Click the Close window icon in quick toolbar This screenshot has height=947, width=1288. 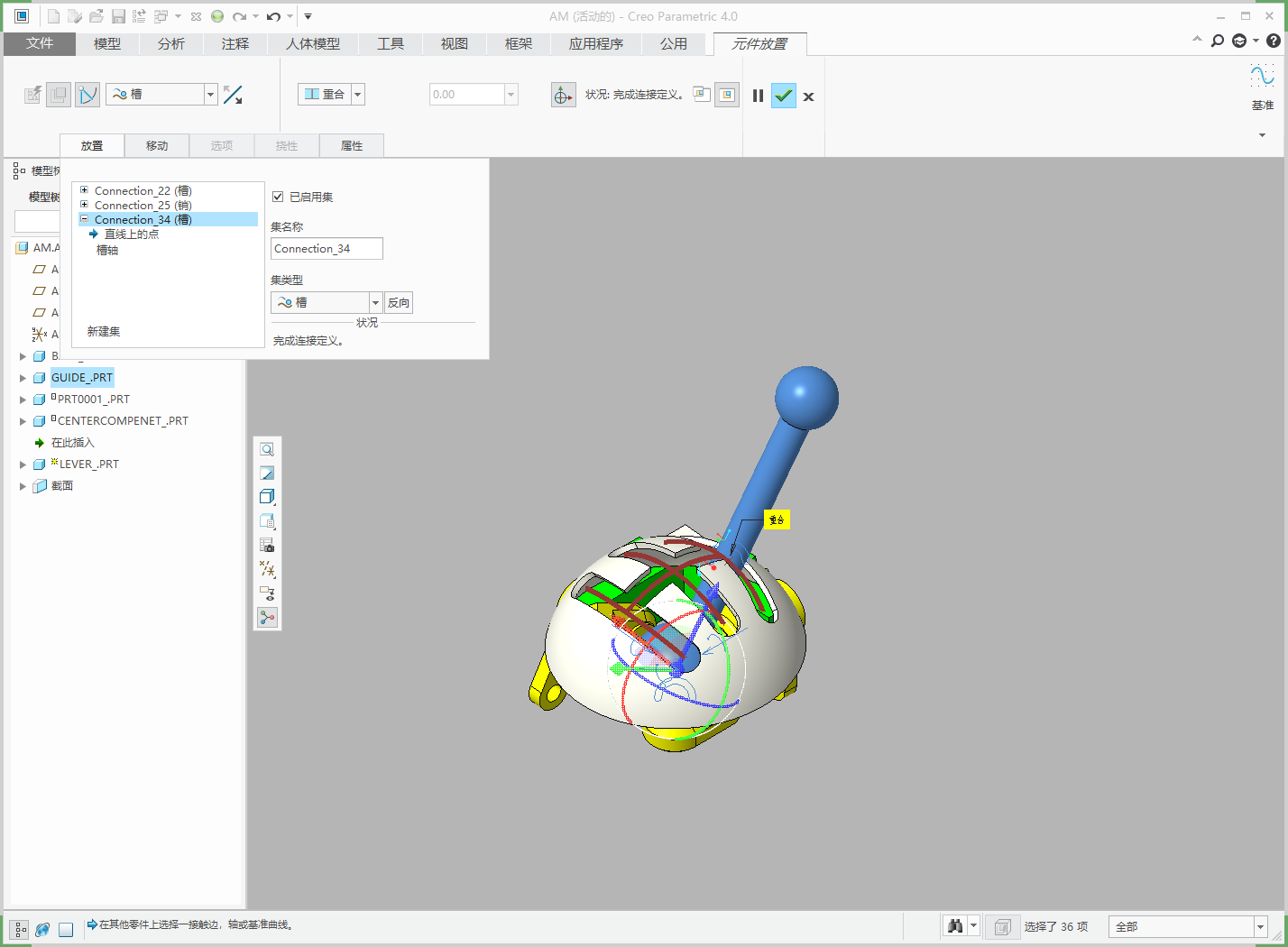click(x=196, y=16)
